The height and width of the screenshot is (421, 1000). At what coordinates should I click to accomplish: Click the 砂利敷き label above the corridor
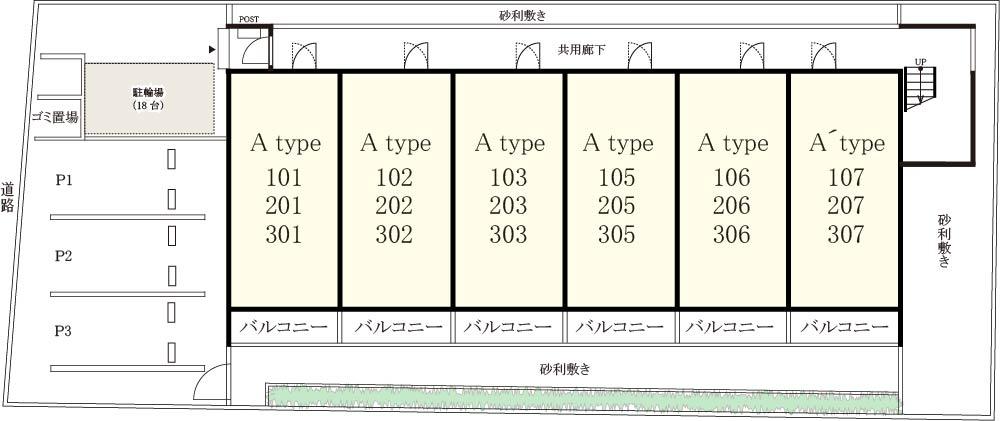[x=522, y=15]
